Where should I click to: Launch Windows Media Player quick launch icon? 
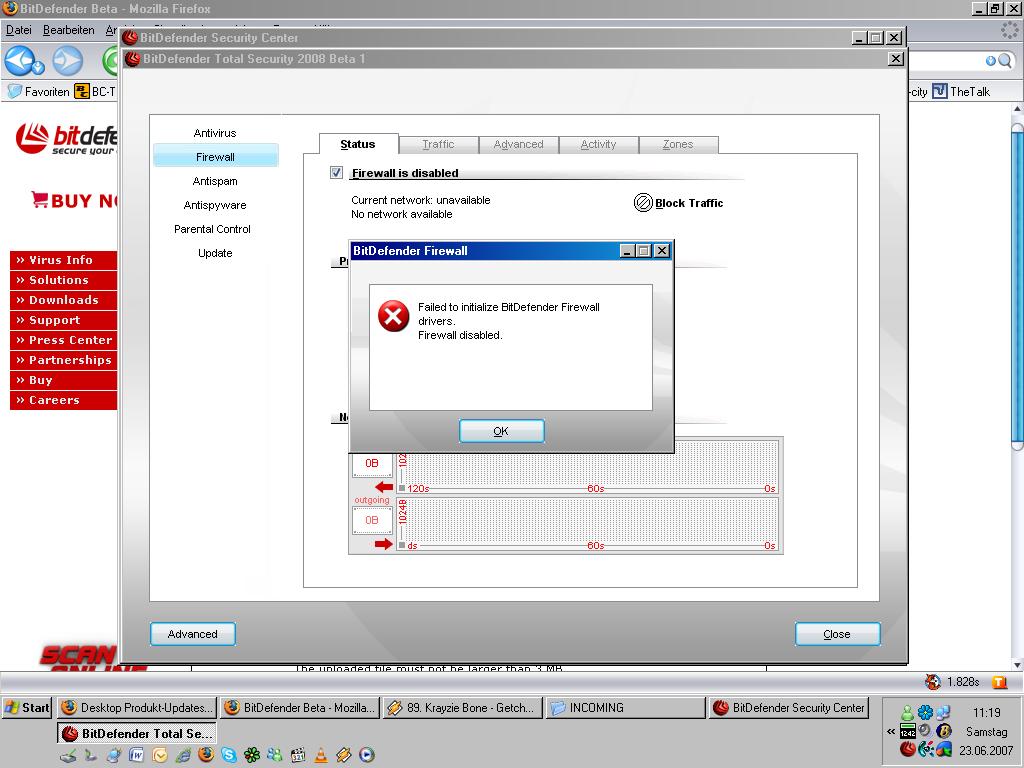367,755
